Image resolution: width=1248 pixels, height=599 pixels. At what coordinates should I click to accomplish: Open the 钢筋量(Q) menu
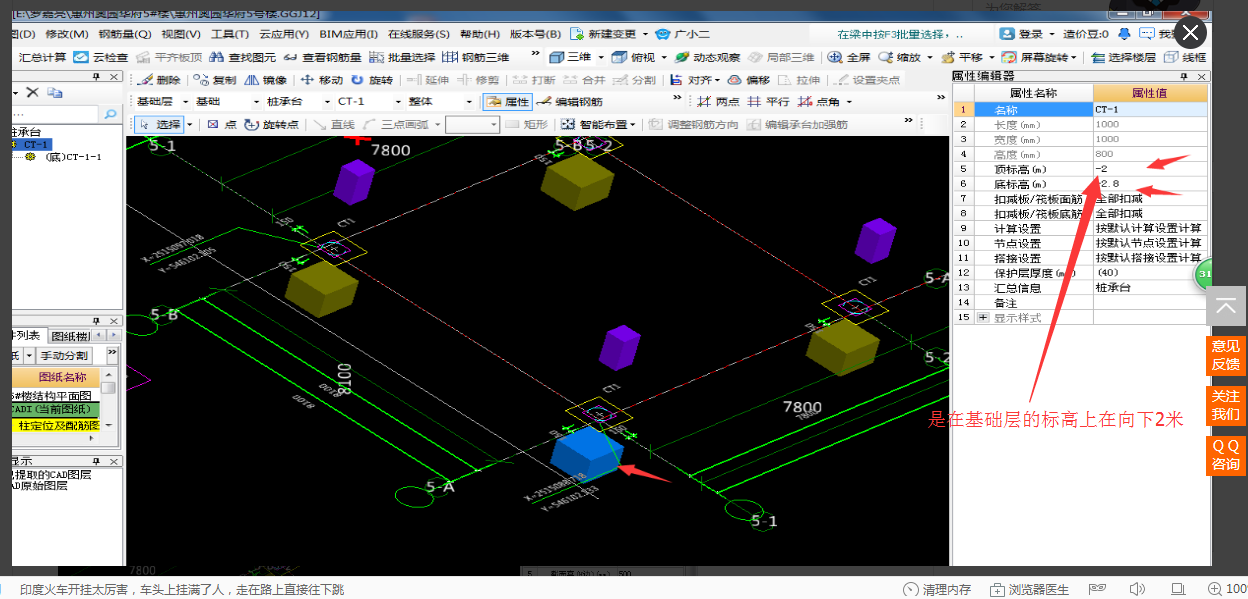[125, 33]
